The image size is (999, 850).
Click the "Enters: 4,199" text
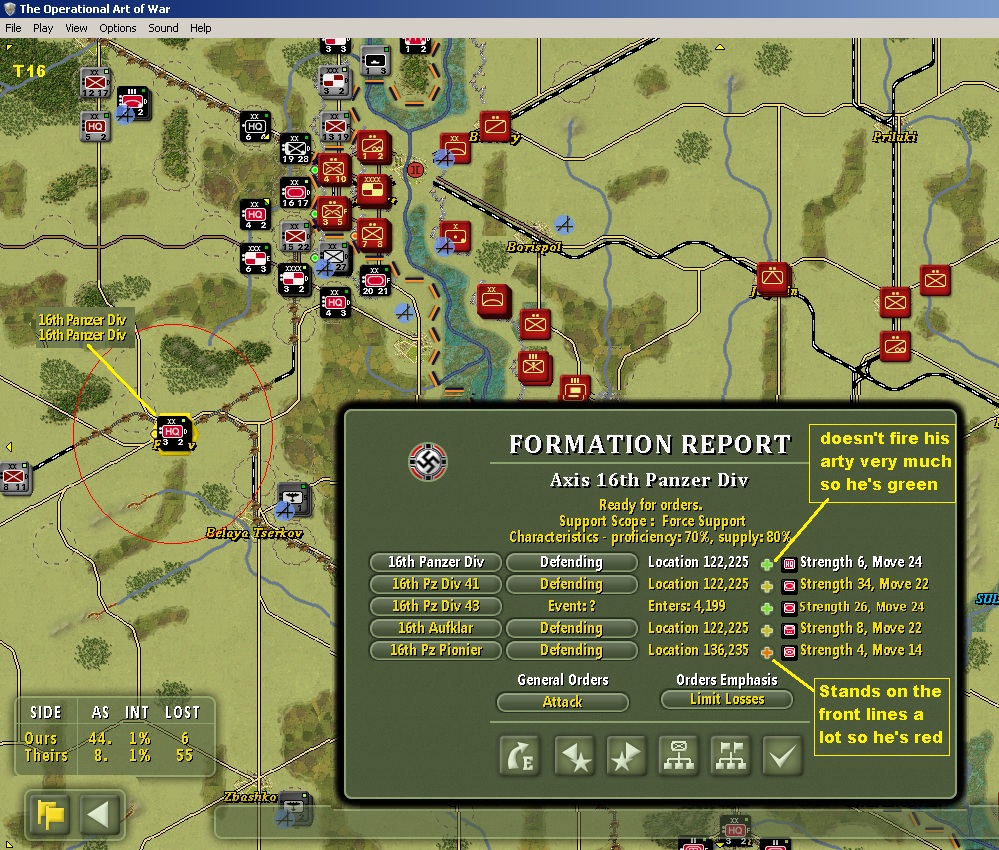686,606
